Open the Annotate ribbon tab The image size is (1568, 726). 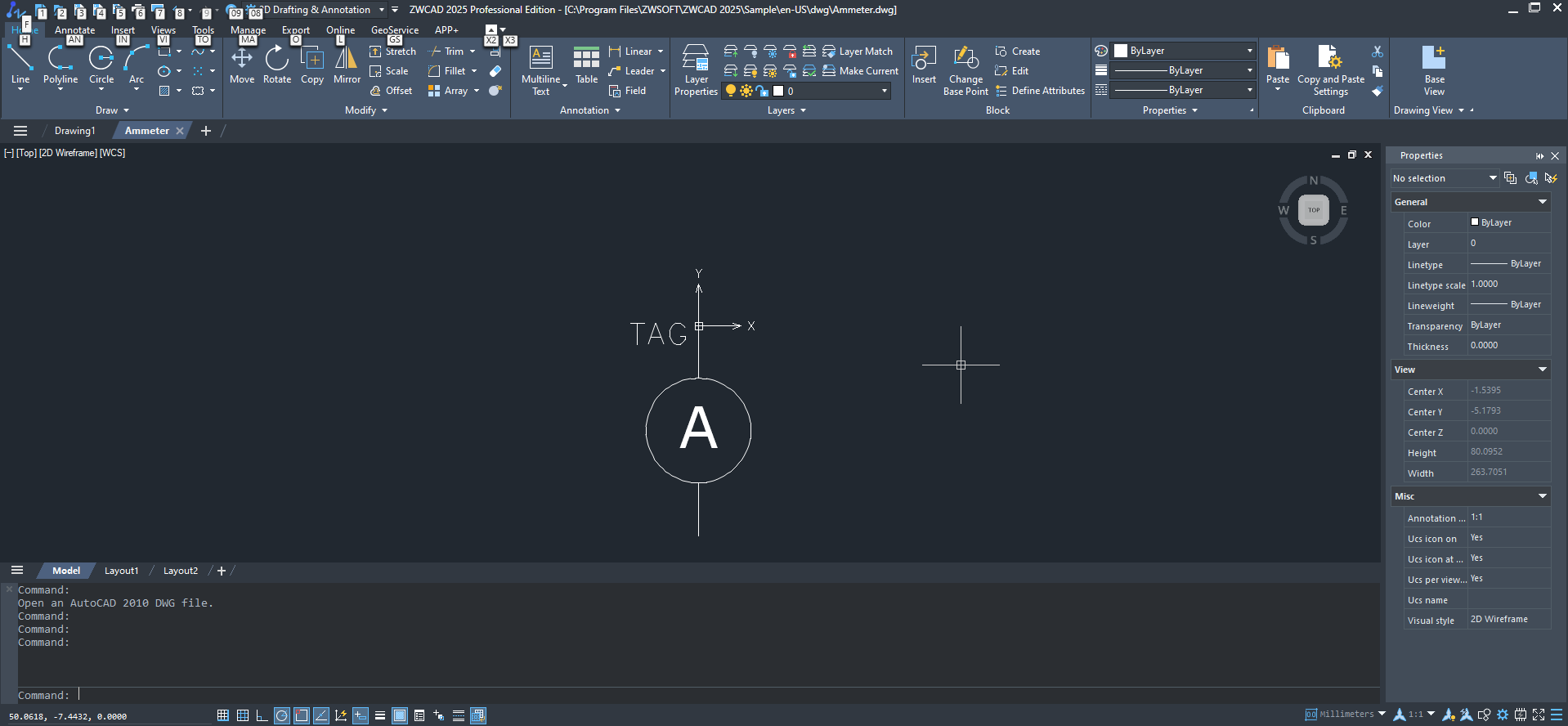(x=74, y=30)
